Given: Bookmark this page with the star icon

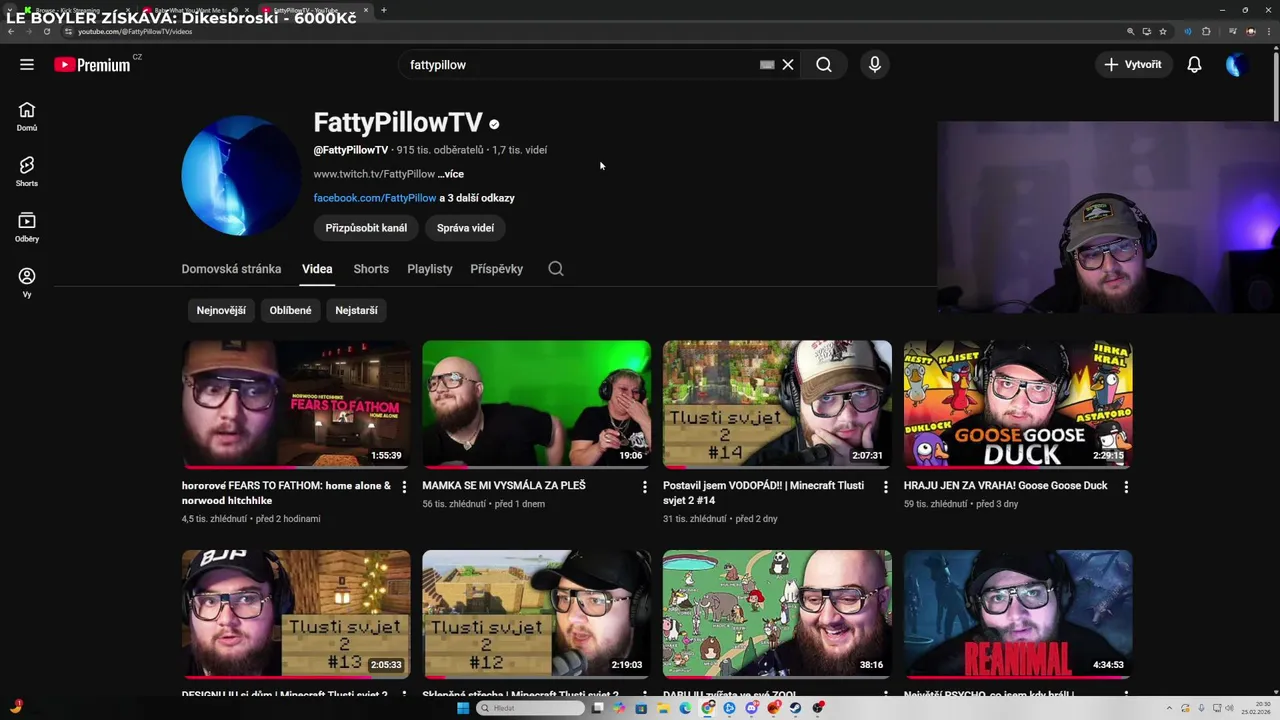Looking at the screenshot, I should tap(1163, 31).
